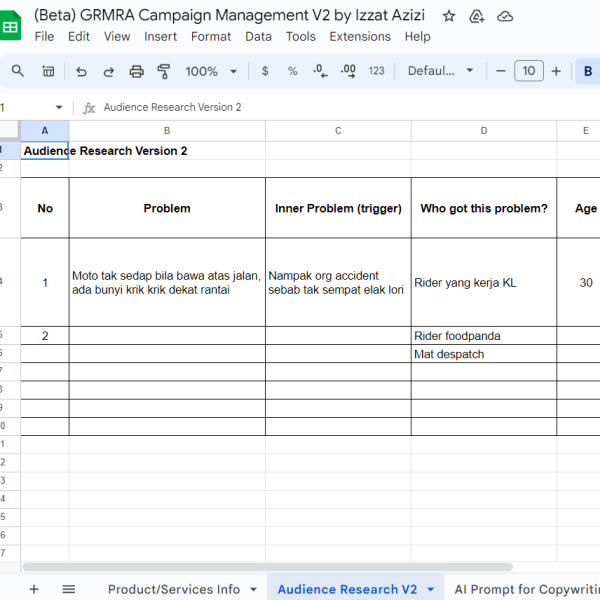The height and width of the screenshot is (600, 600).
Task: Click the move to Drive folder icon
Action: pos(476,16)
